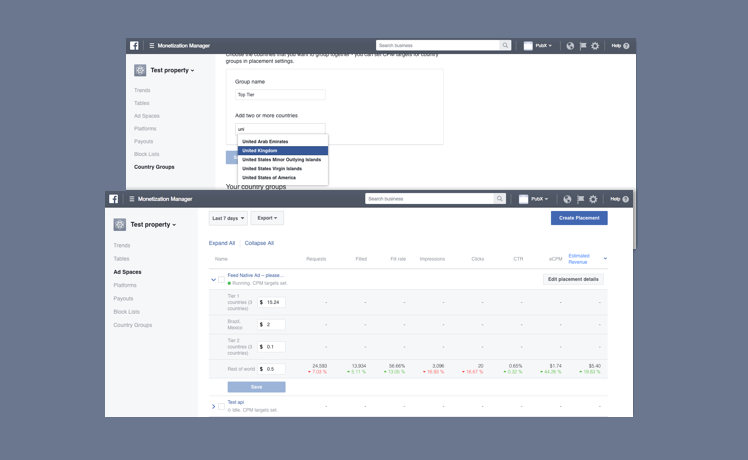Choose United Arab Emirates from the suggestions

(x=283, y=142)
